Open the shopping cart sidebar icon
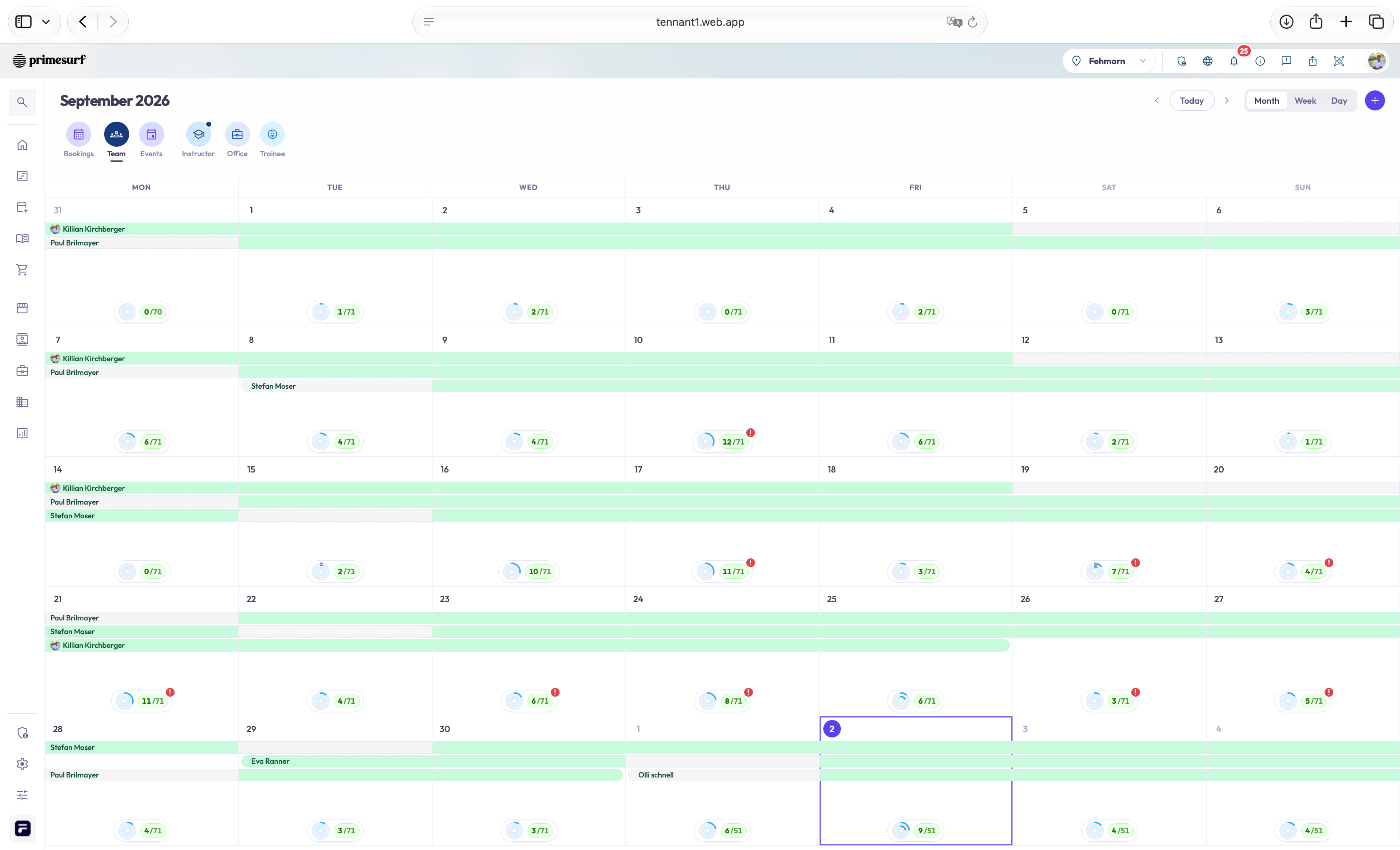The image size is (1400, 850). (22, 269)
